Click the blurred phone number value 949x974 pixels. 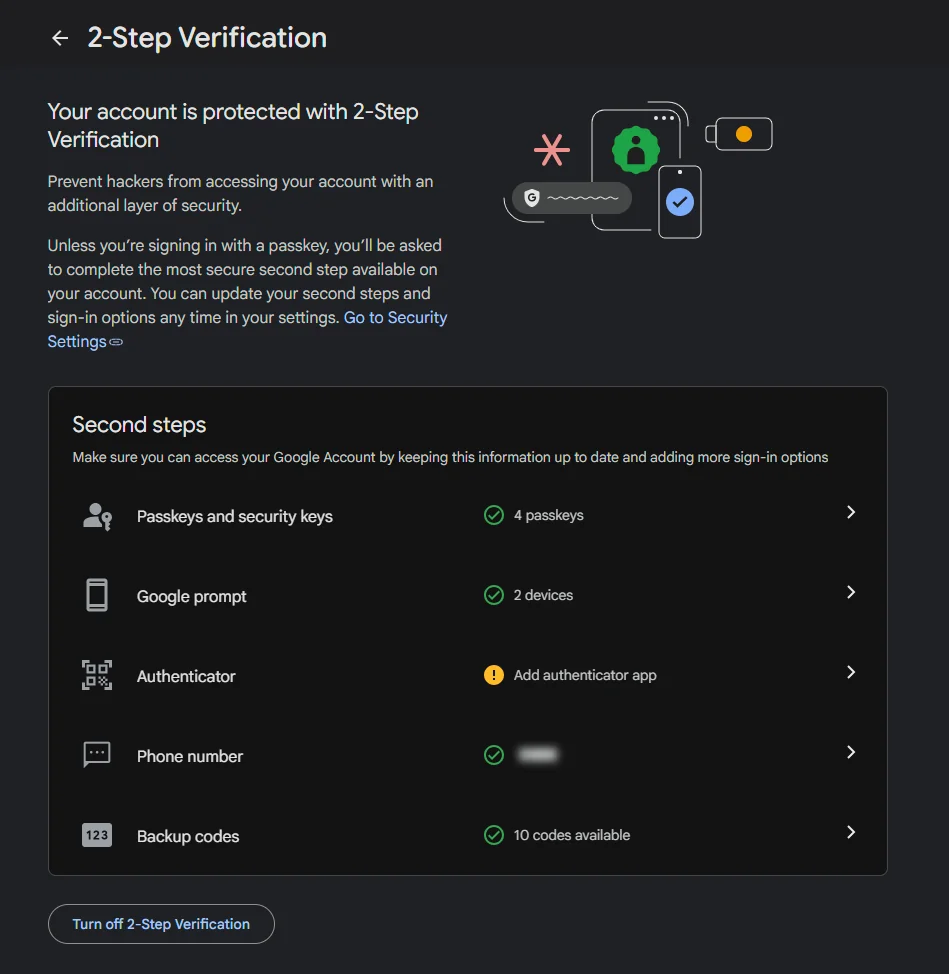click(x=538, y=755)
